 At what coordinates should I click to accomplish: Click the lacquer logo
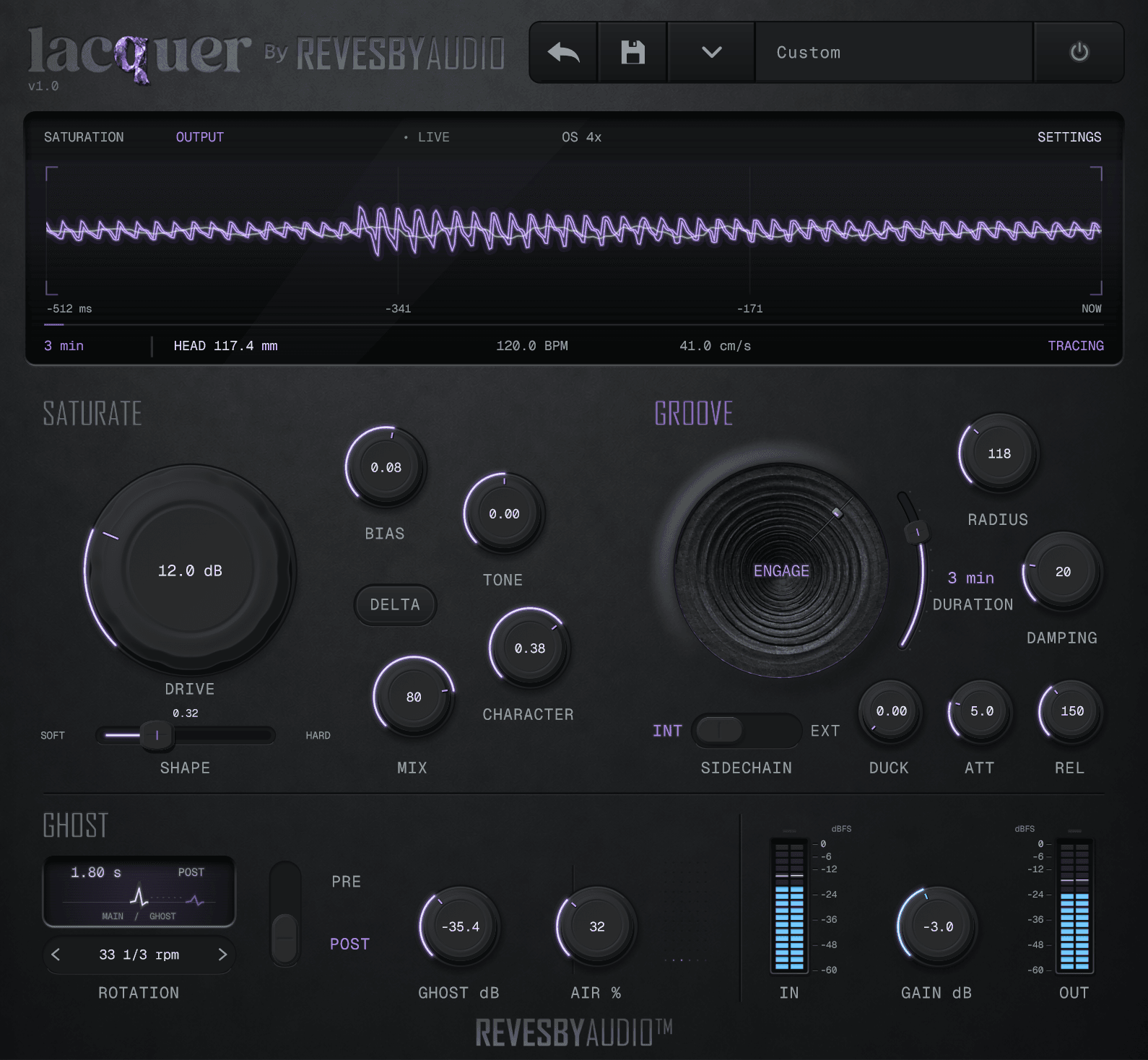coord(139,54)
